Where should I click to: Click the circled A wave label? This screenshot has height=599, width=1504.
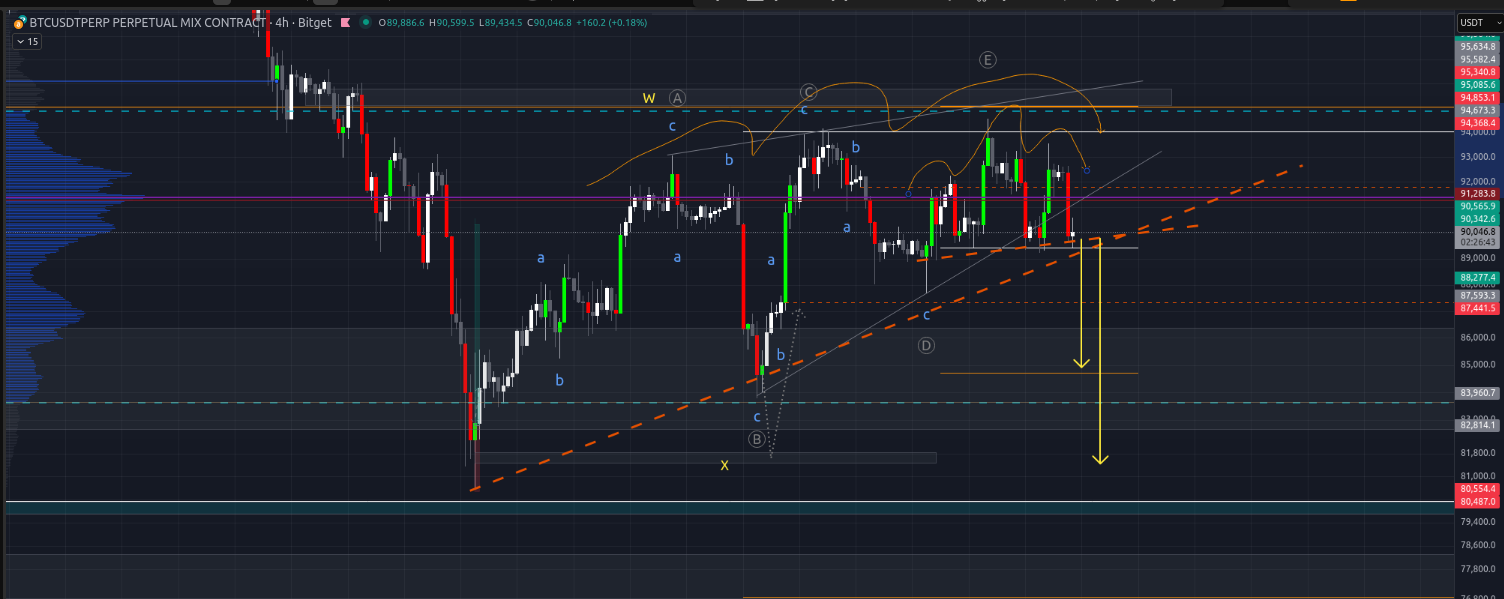click(677, 98)
